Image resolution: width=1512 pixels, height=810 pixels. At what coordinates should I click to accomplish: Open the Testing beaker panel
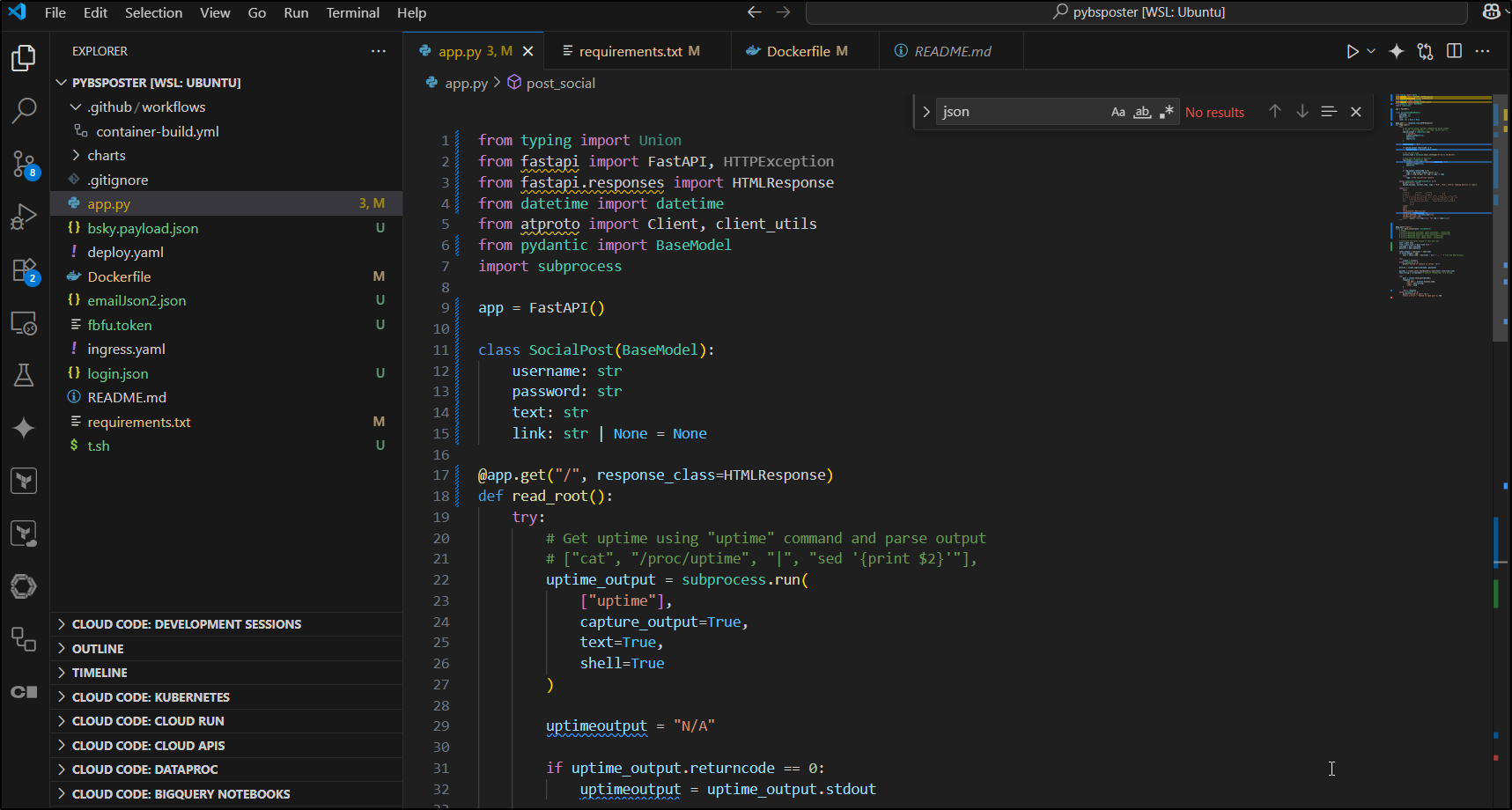24,375
